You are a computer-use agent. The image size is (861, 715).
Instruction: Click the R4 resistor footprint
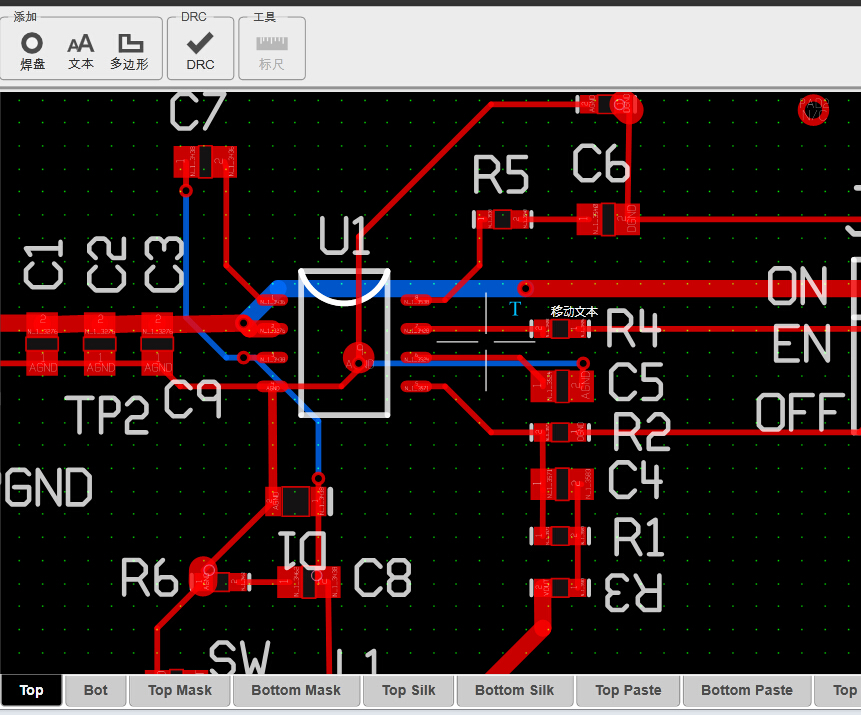point(560,329)
